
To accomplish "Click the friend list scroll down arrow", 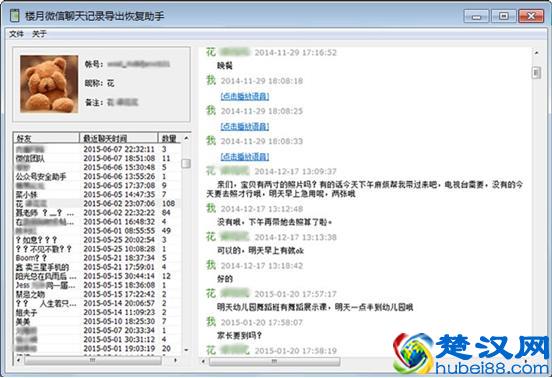I will 186,350.
